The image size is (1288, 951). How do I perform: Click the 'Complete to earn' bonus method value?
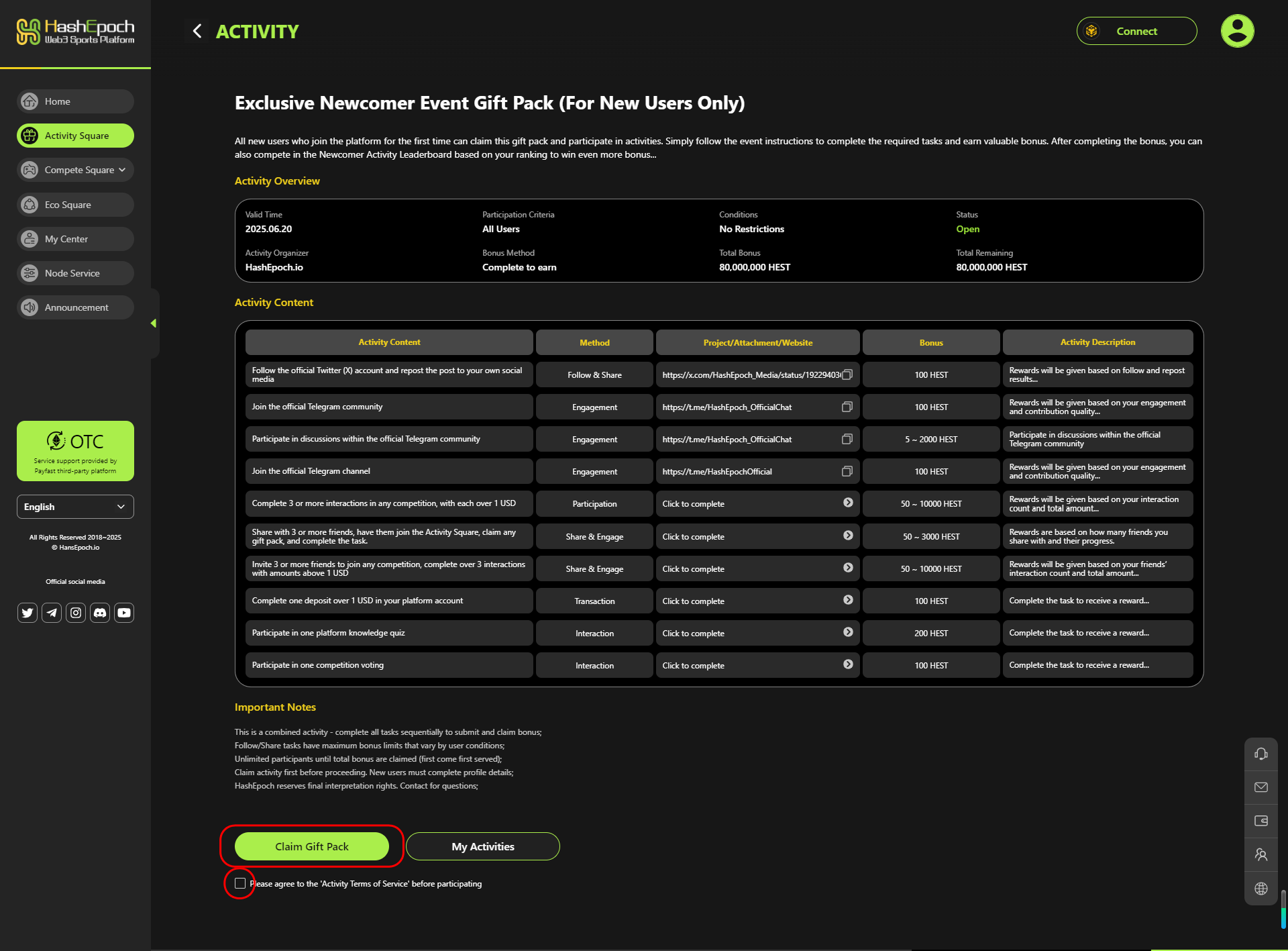519,267
